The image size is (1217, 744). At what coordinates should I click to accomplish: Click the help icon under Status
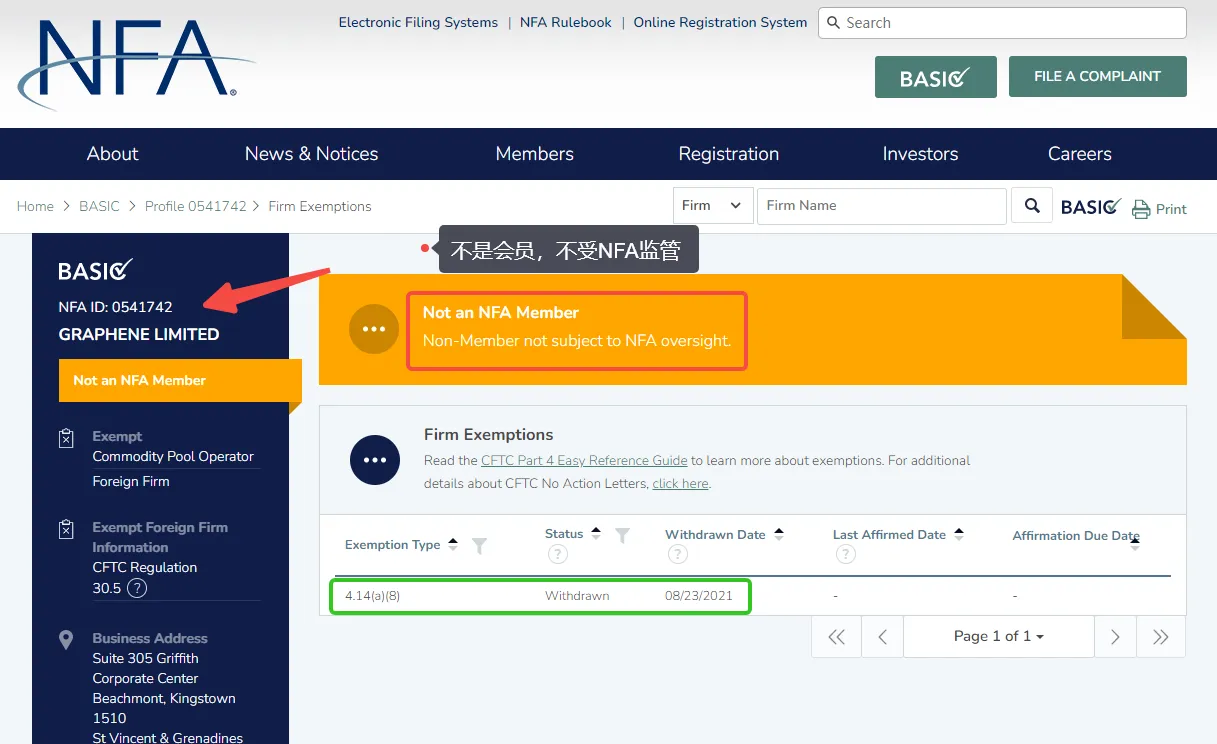click(557, 554)
